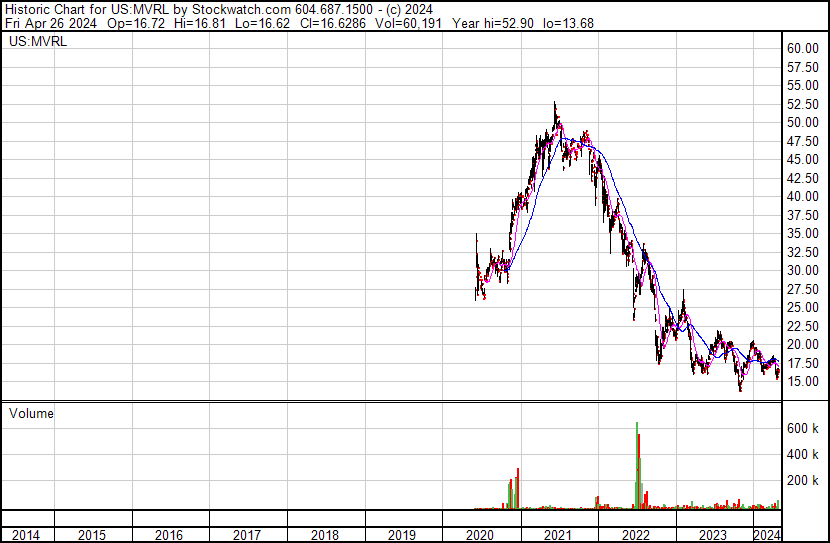Go to 2023 on the timeline

714,535
